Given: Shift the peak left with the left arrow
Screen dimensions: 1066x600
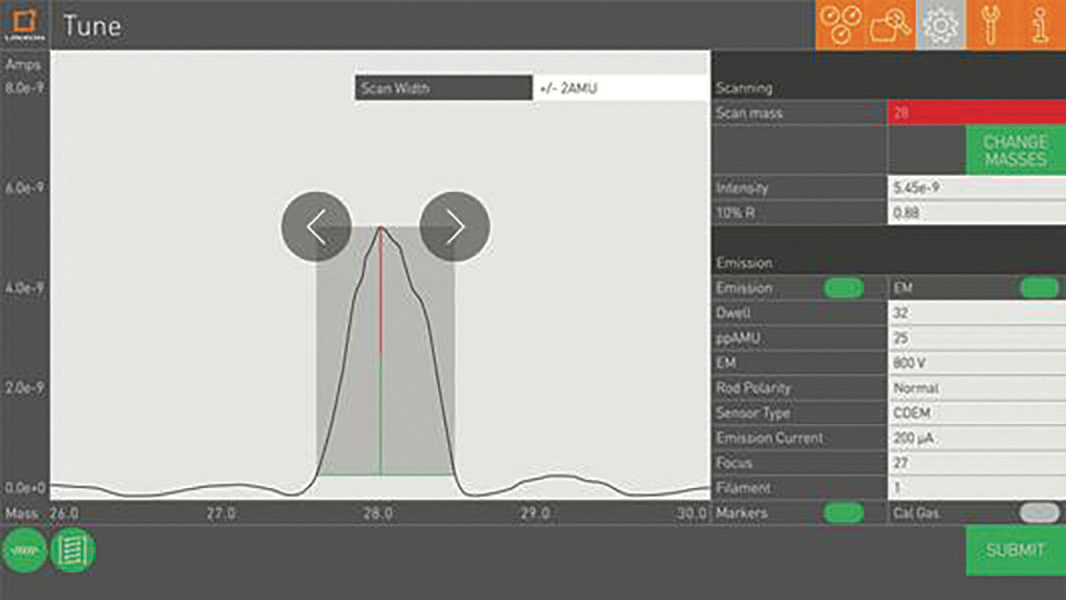Looking at the screenshot, I should pos(316,227).
